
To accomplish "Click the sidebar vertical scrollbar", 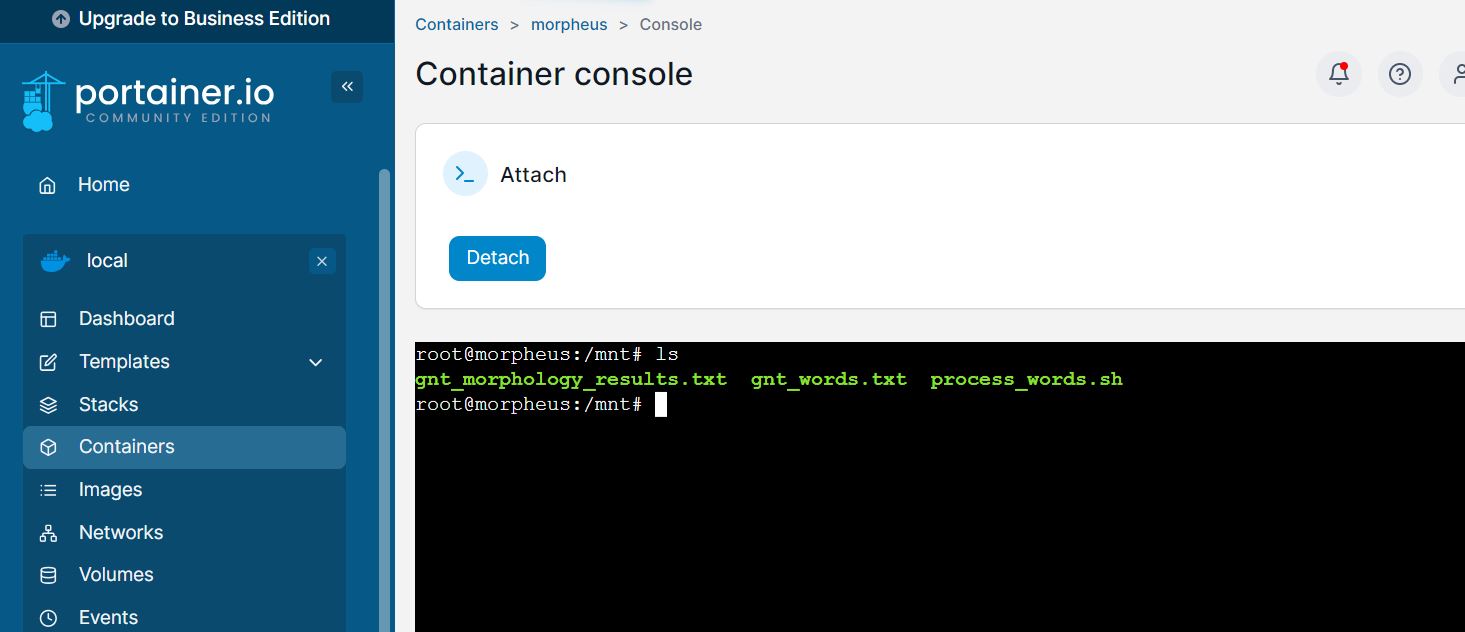I will point(384,400).
